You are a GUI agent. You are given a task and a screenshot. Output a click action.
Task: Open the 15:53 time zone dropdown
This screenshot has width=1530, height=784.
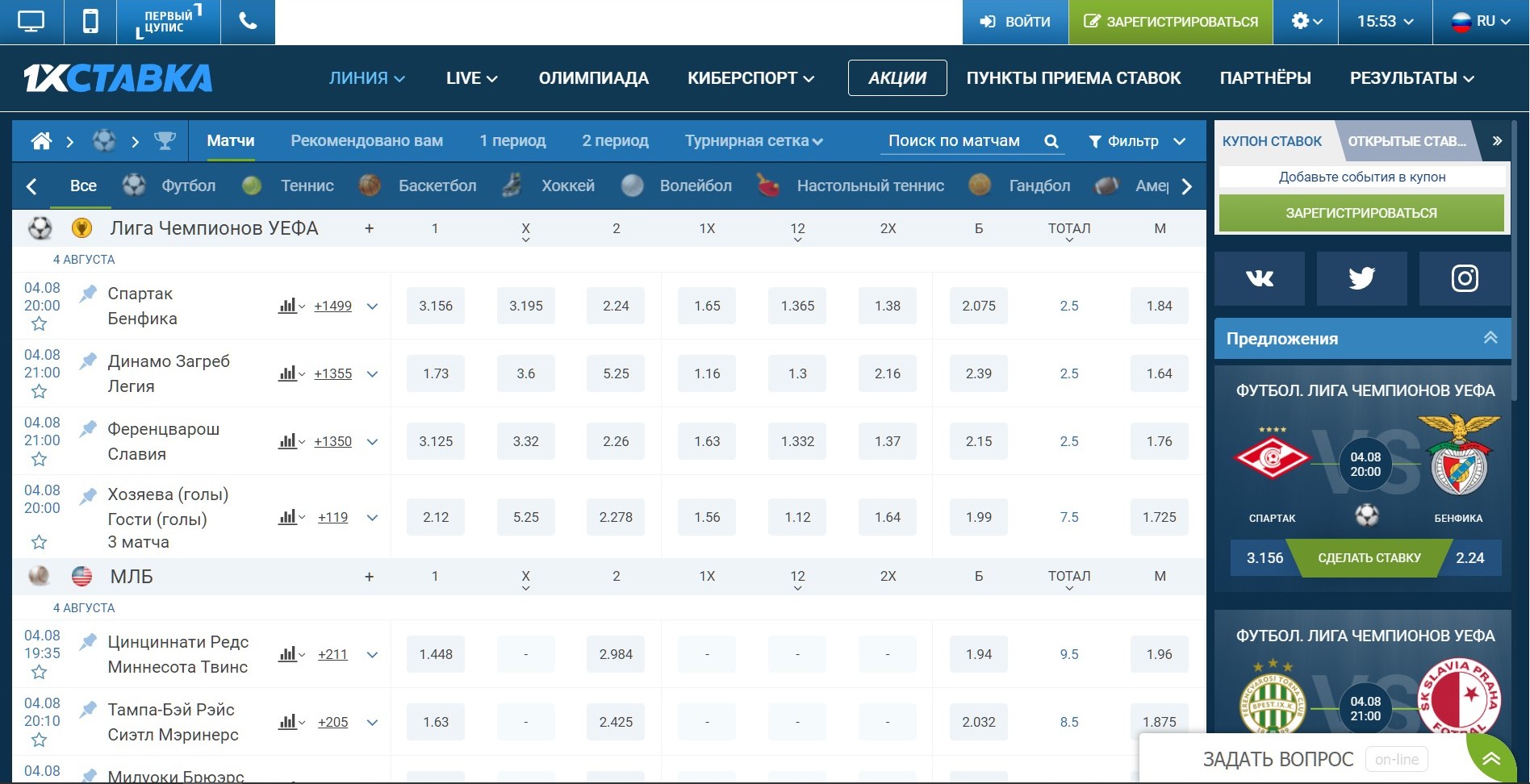point(1385,22)
